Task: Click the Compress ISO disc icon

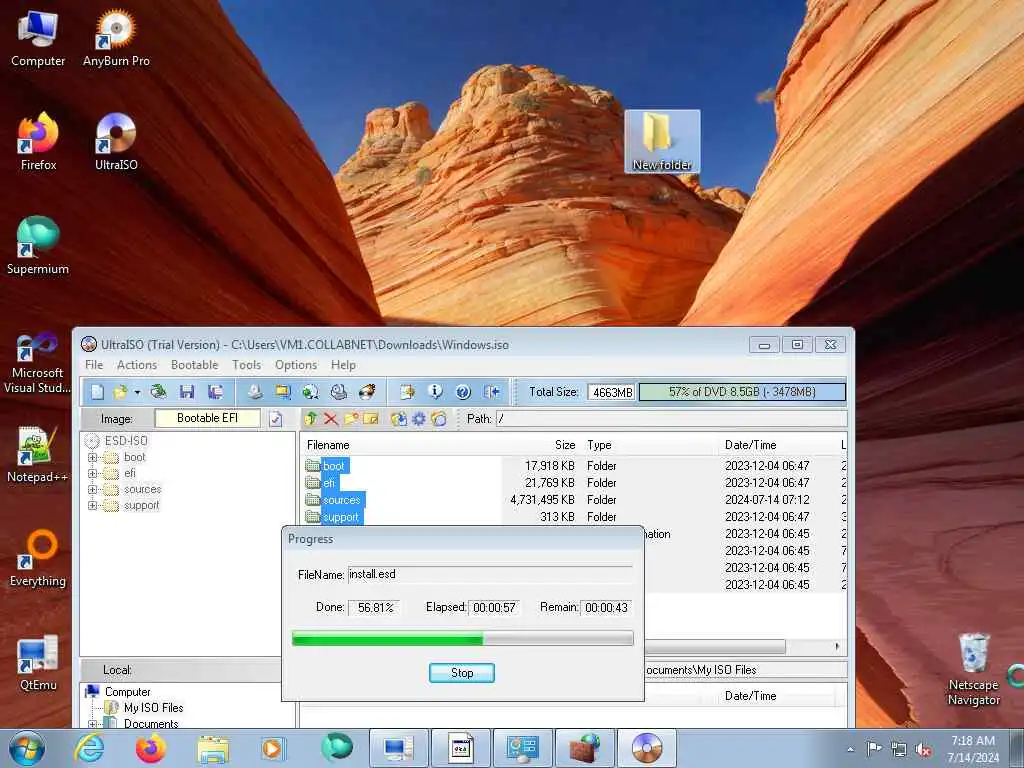Action: click(311, 392)
